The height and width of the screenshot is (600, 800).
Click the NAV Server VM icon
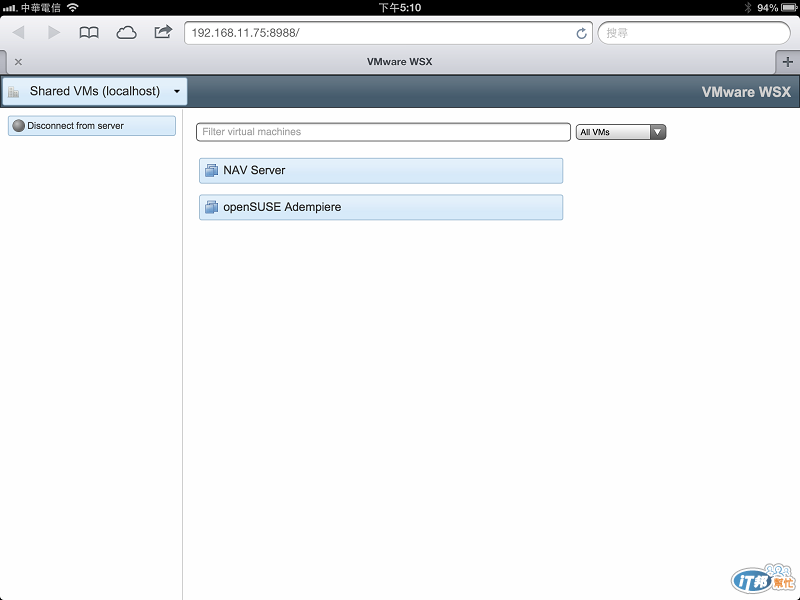tap(211, 170)
